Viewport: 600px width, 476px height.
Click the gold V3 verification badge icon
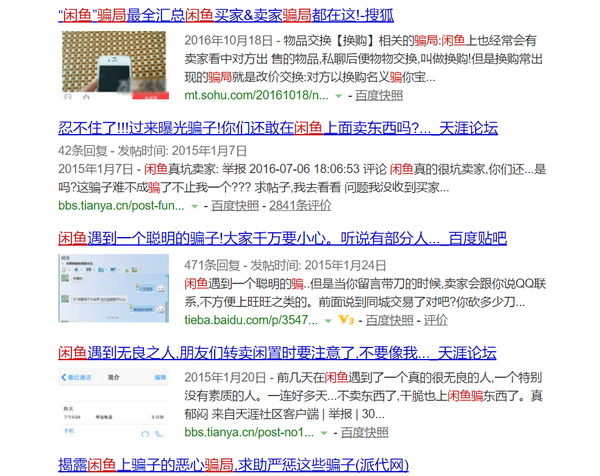point(346,321)
